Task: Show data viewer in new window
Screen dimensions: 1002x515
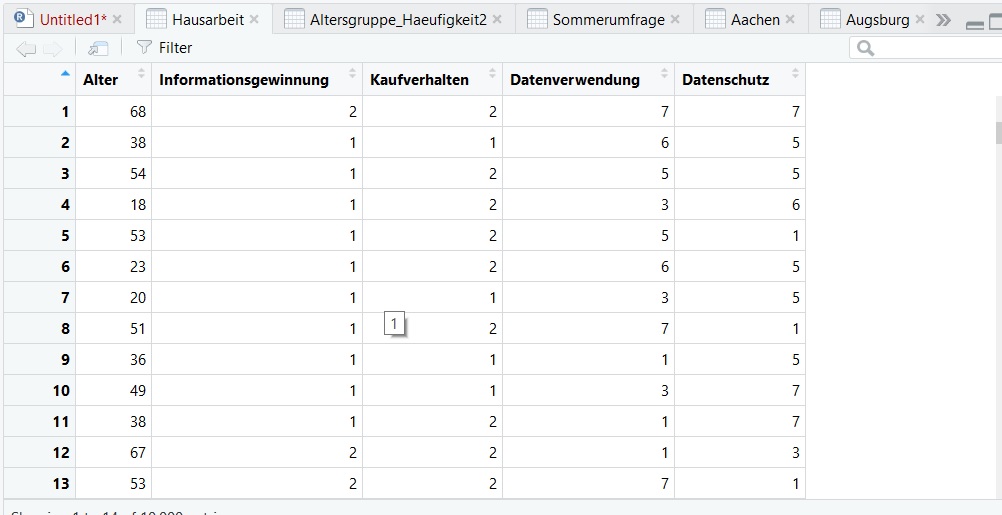Action: [98, 48]
